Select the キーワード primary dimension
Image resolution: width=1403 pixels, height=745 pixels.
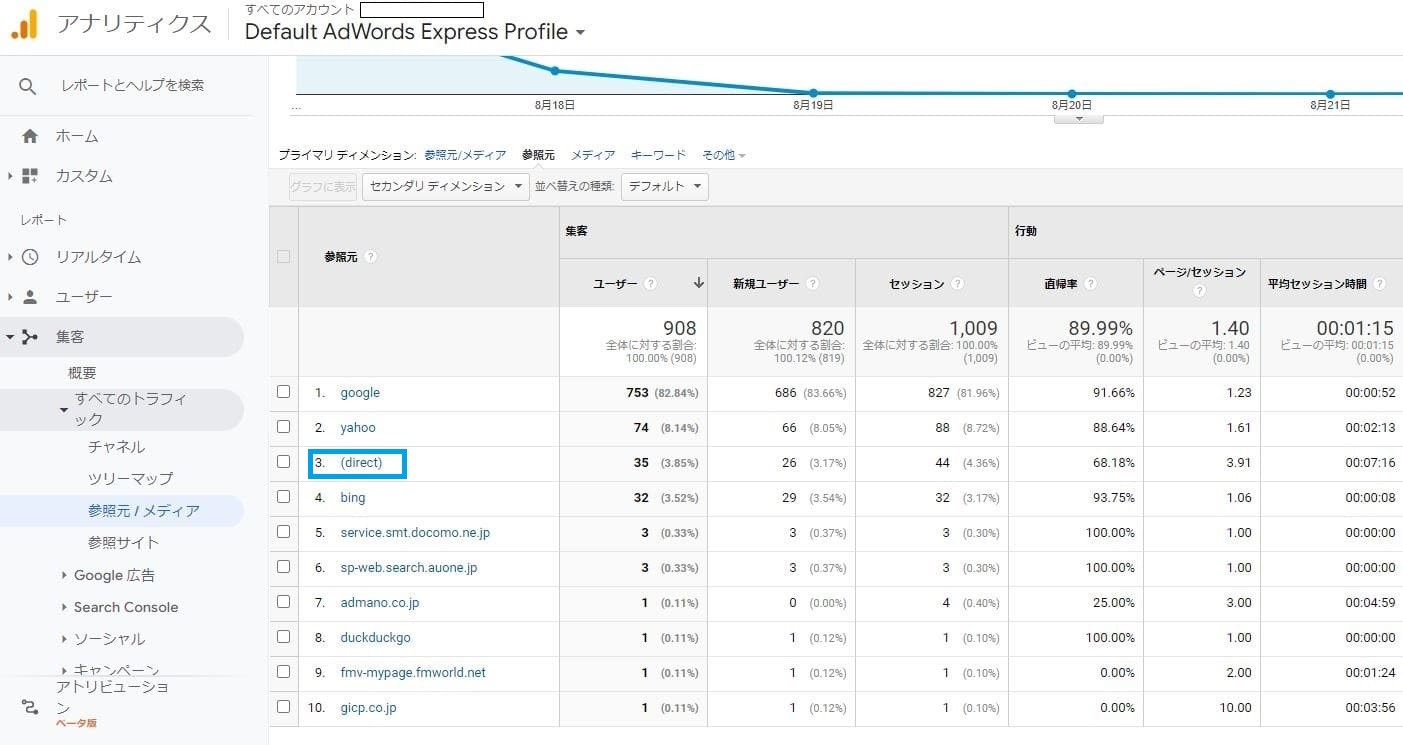point(658,155)
